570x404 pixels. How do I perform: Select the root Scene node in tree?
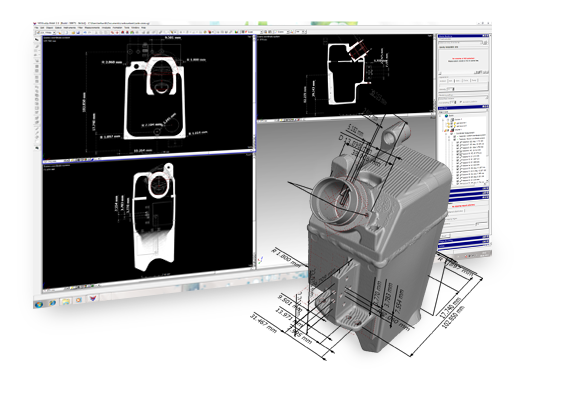tap(450, 116)
